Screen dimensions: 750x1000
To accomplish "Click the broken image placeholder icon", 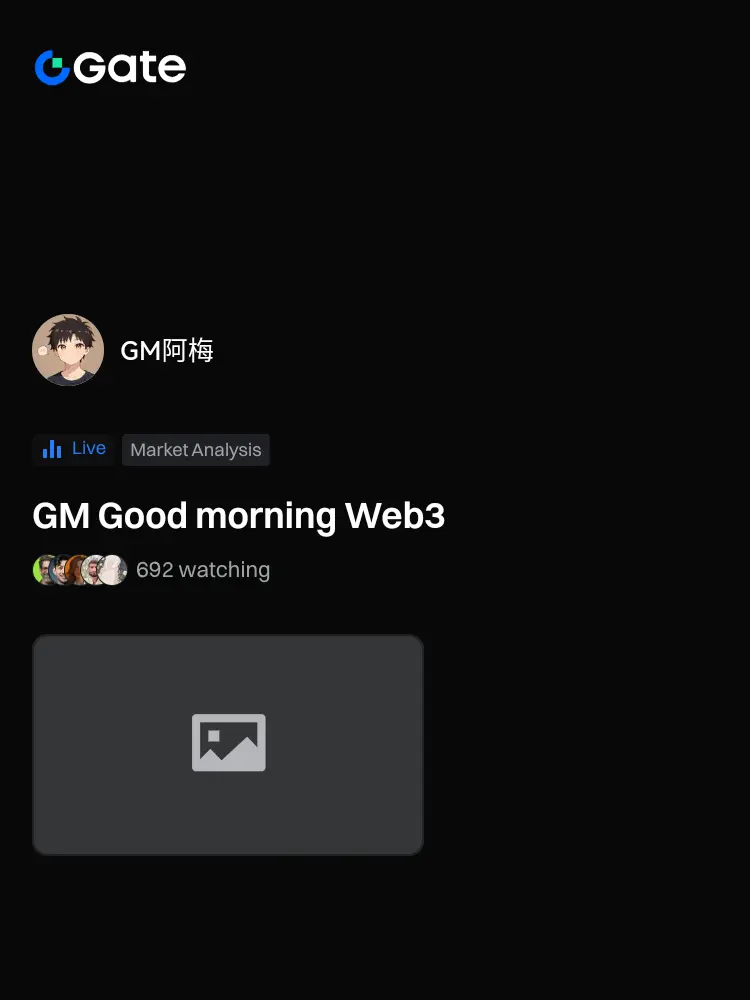I will pos(228,742).
